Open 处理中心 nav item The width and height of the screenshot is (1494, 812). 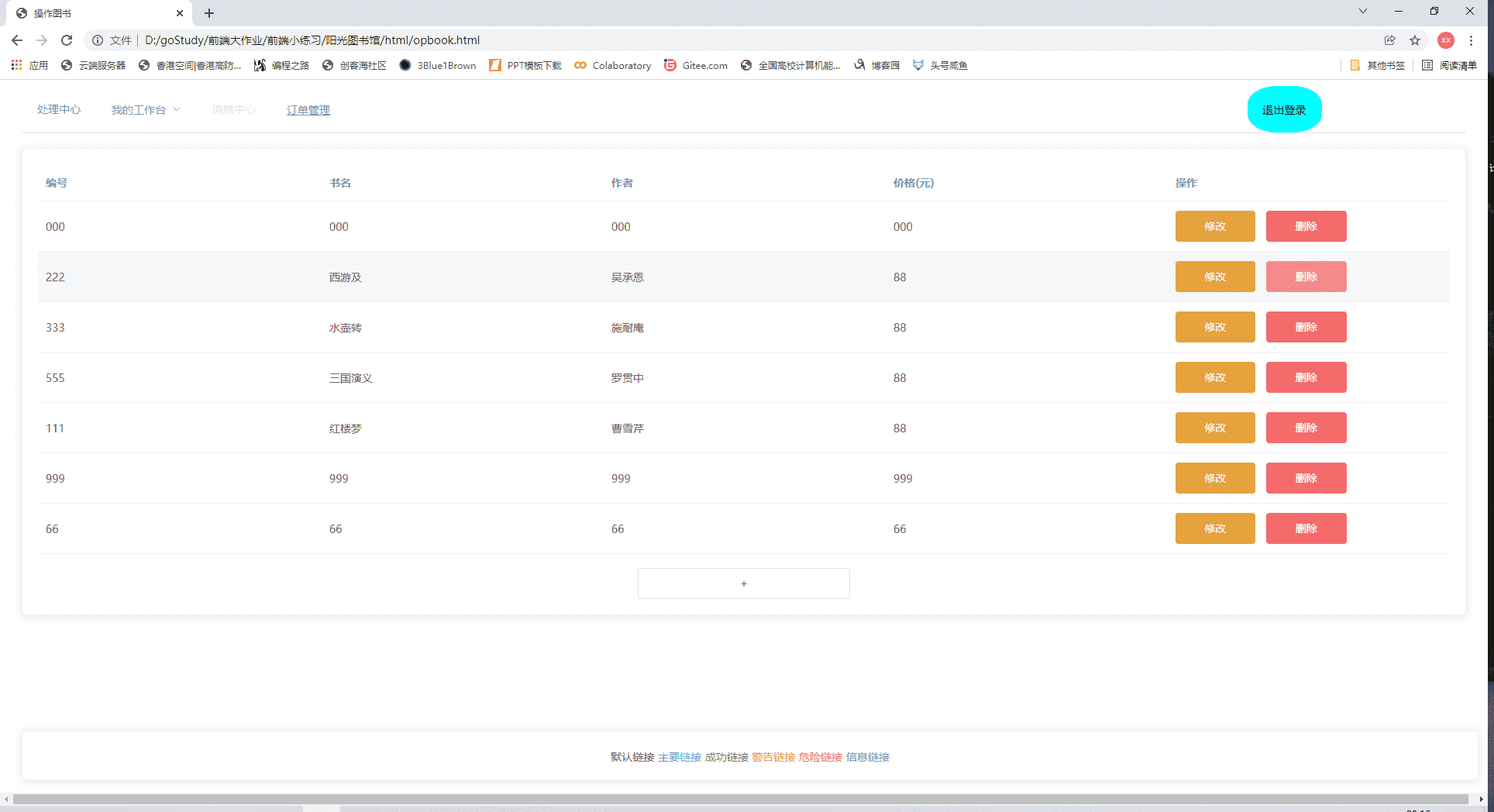coord(59,110)
